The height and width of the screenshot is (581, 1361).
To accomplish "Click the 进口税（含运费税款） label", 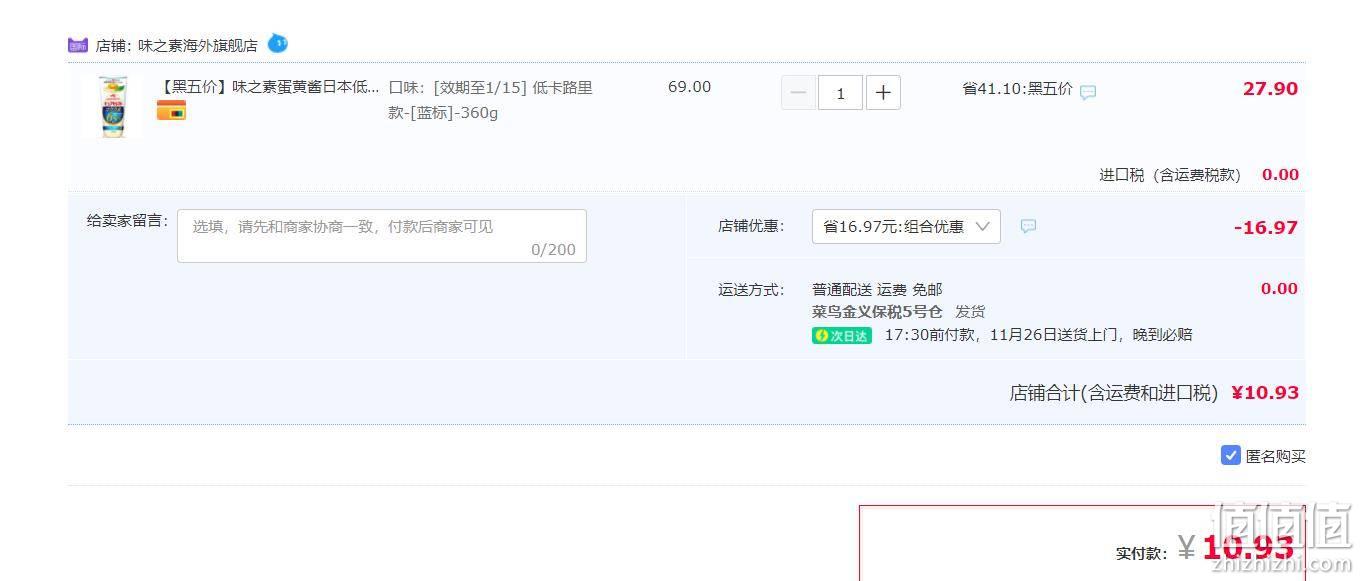I will coord(1170,175).
